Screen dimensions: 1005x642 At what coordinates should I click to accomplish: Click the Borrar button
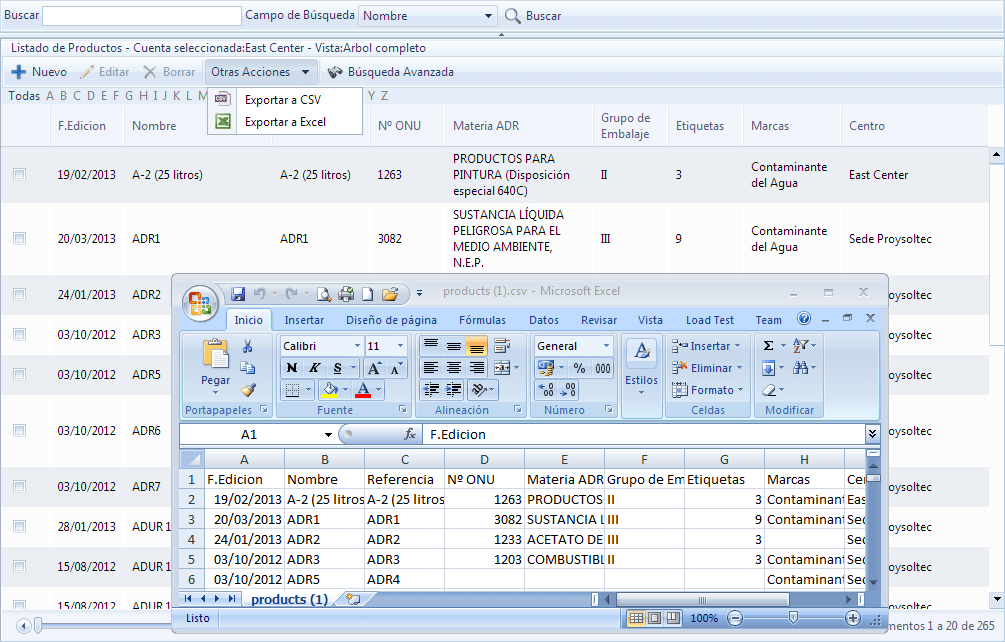(x=169, y=72)
